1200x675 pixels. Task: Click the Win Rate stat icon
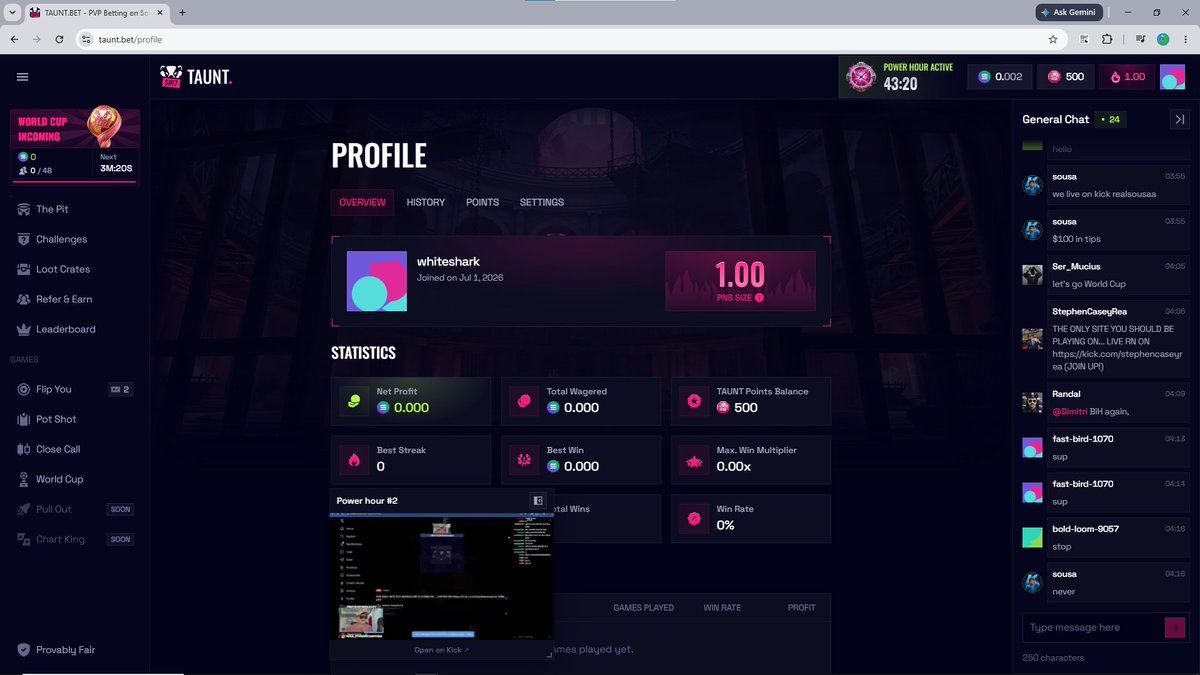pyautogui.click(x=694, y=518)
